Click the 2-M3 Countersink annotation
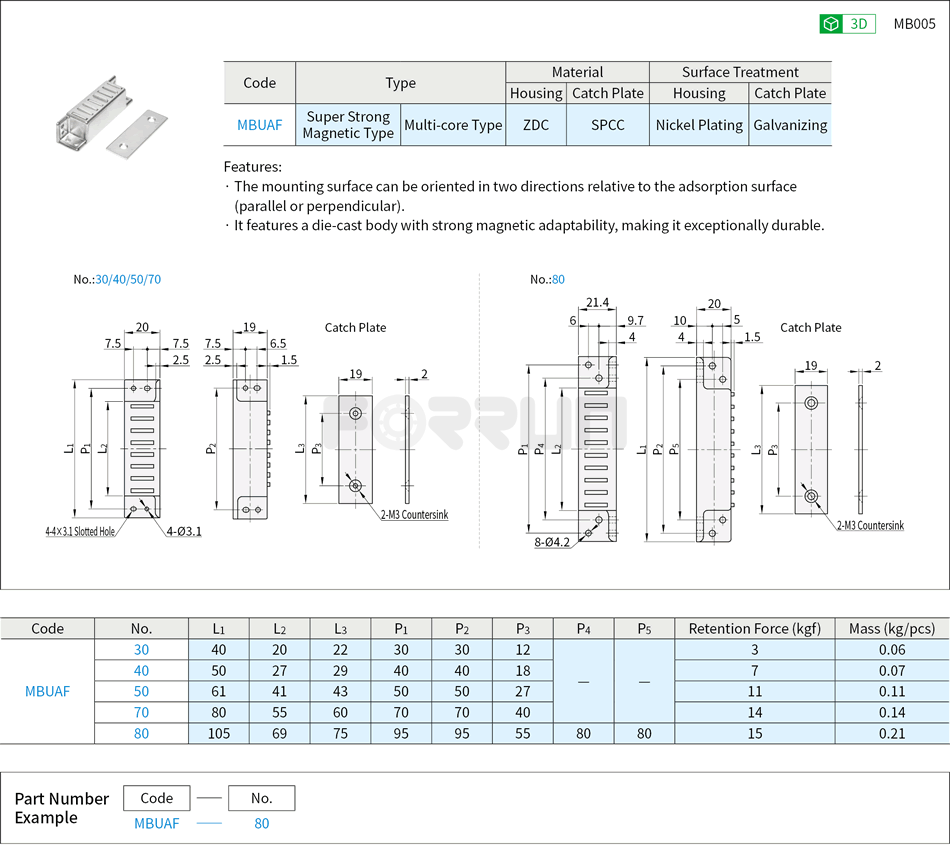The image size is (950, 846). click(x=414, y=515)
